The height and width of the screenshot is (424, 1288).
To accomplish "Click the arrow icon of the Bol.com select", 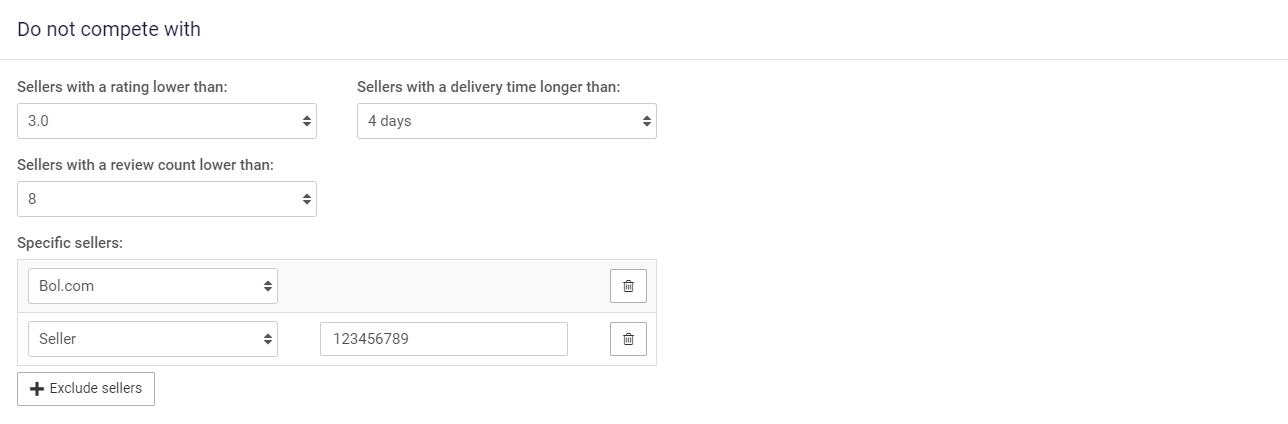I will 268,286.
